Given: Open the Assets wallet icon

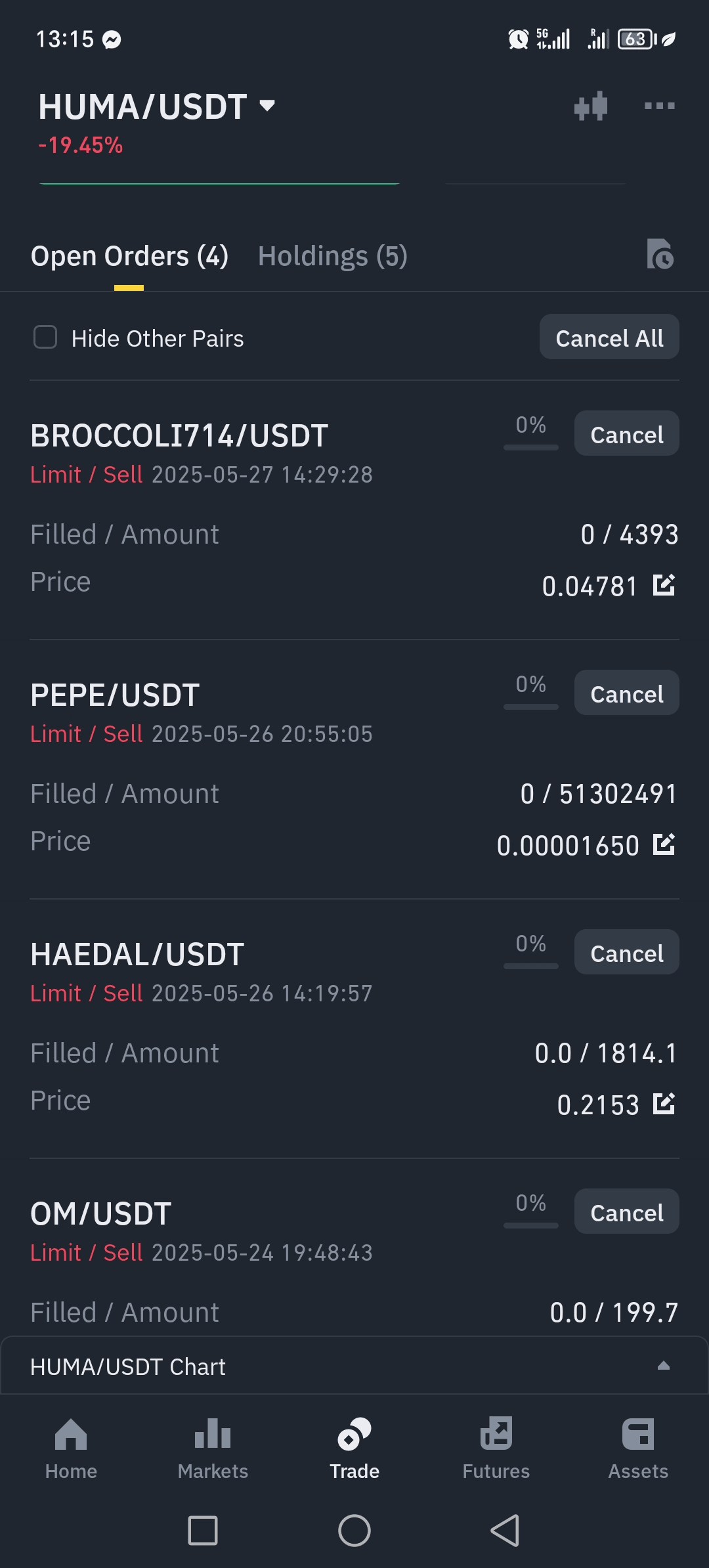Looking at the screenshot, I should coord(638,1434).
